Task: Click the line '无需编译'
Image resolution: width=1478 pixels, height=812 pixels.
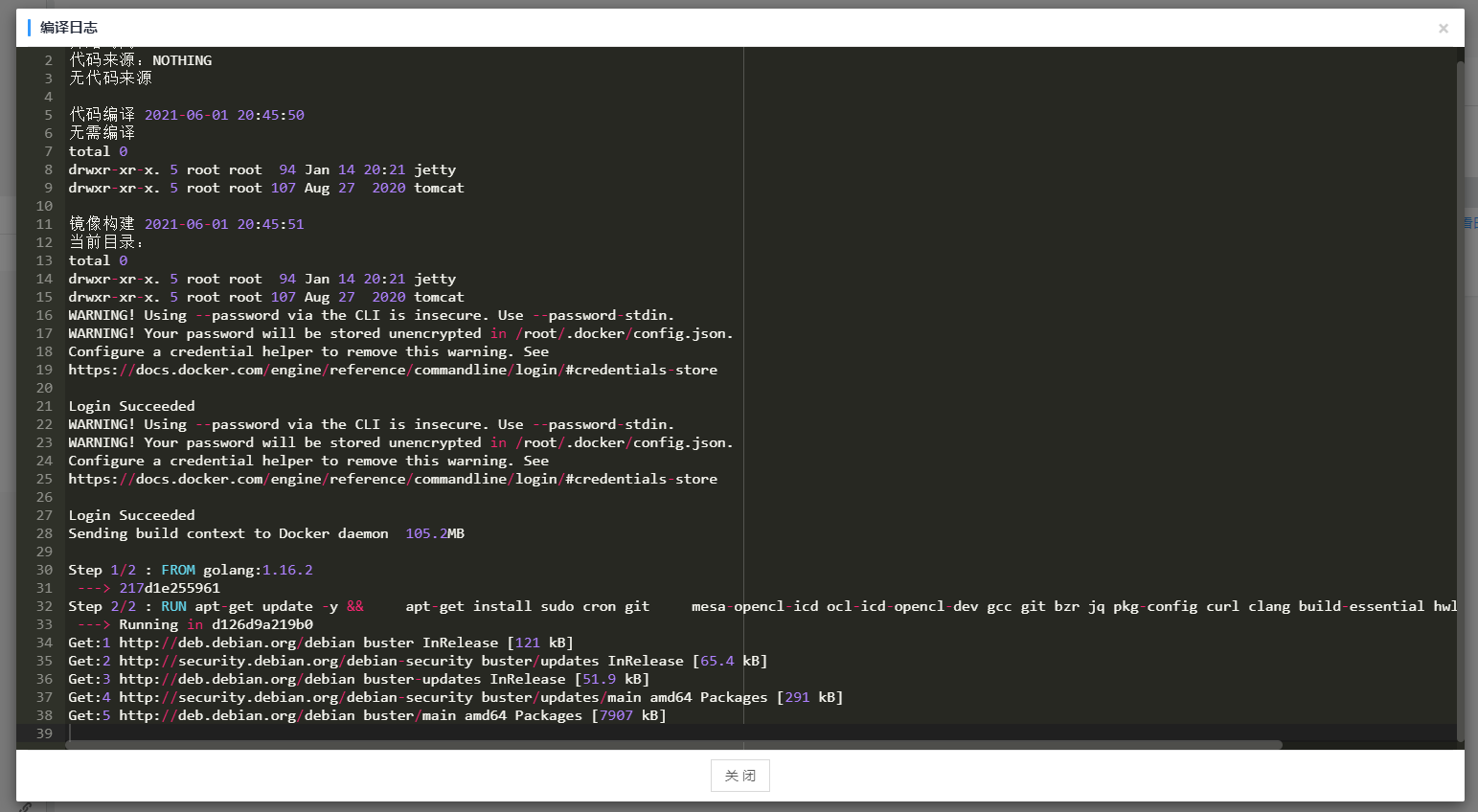Action: (x=102, y=133)
